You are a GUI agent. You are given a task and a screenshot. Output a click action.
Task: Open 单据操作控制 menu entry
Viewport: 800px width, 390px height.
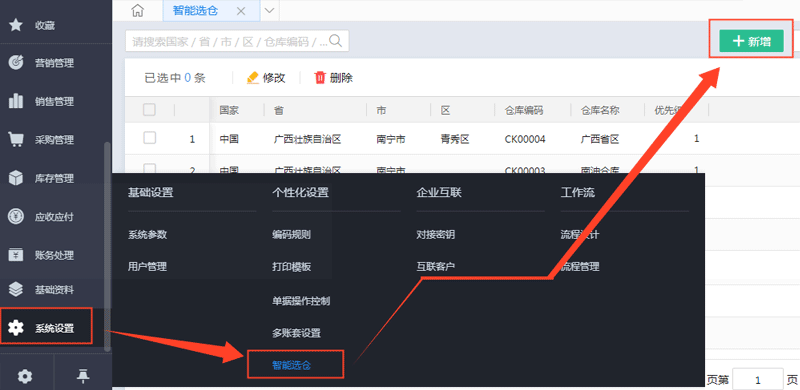point(301,301)
